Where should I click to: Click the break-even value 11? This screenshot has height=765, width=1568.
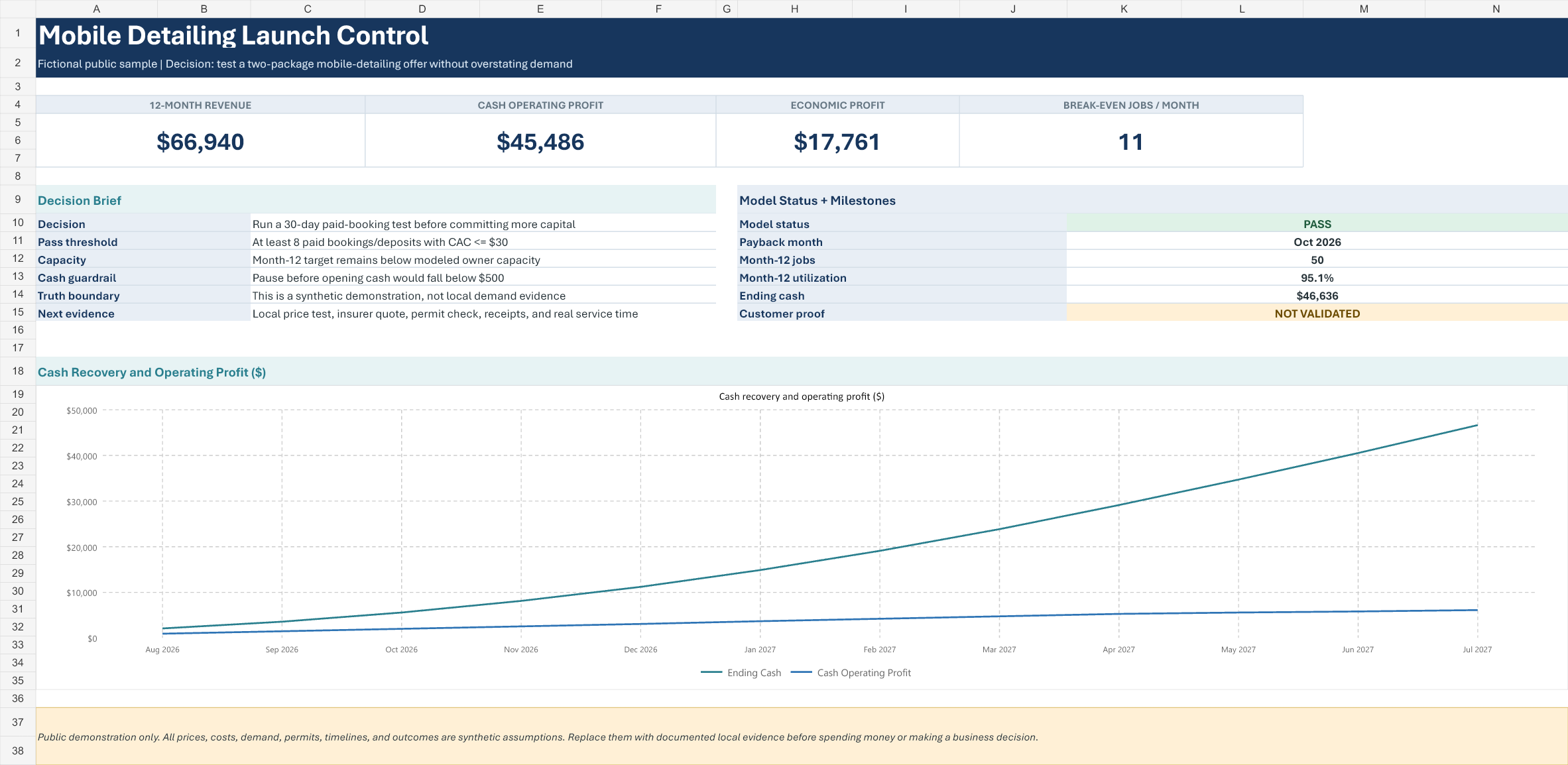click(1131, 141)
